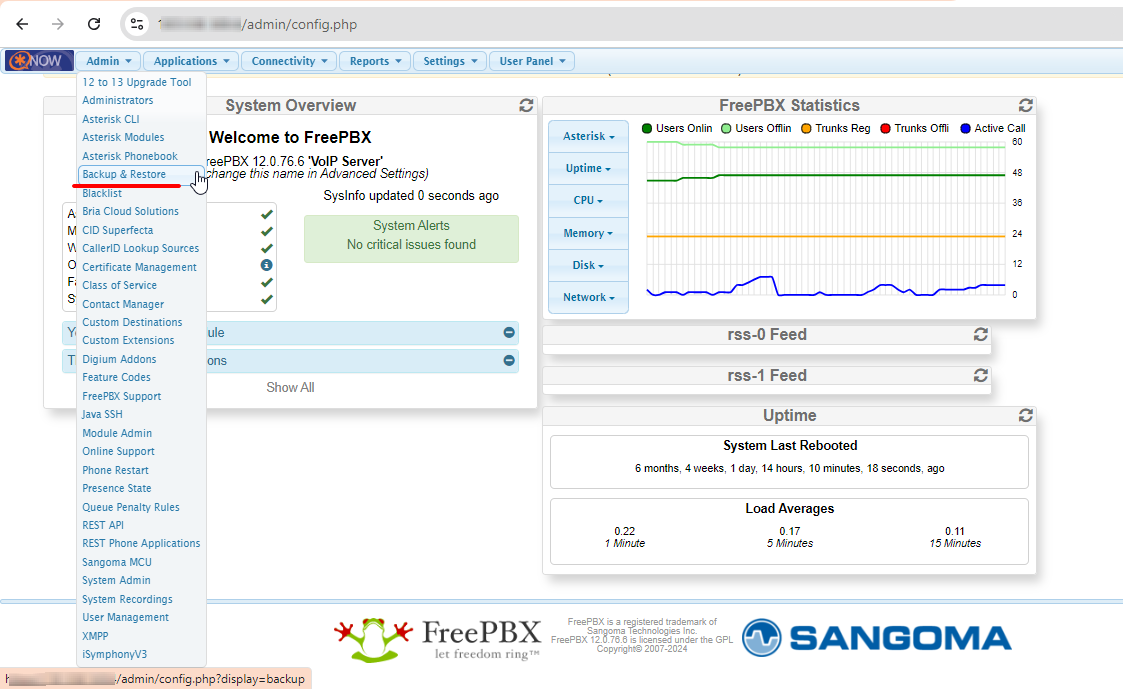The width and height of the screenshot is (1123, 689).
Task: Toggle Trunks Offline legend series
Action: [915, 128]
